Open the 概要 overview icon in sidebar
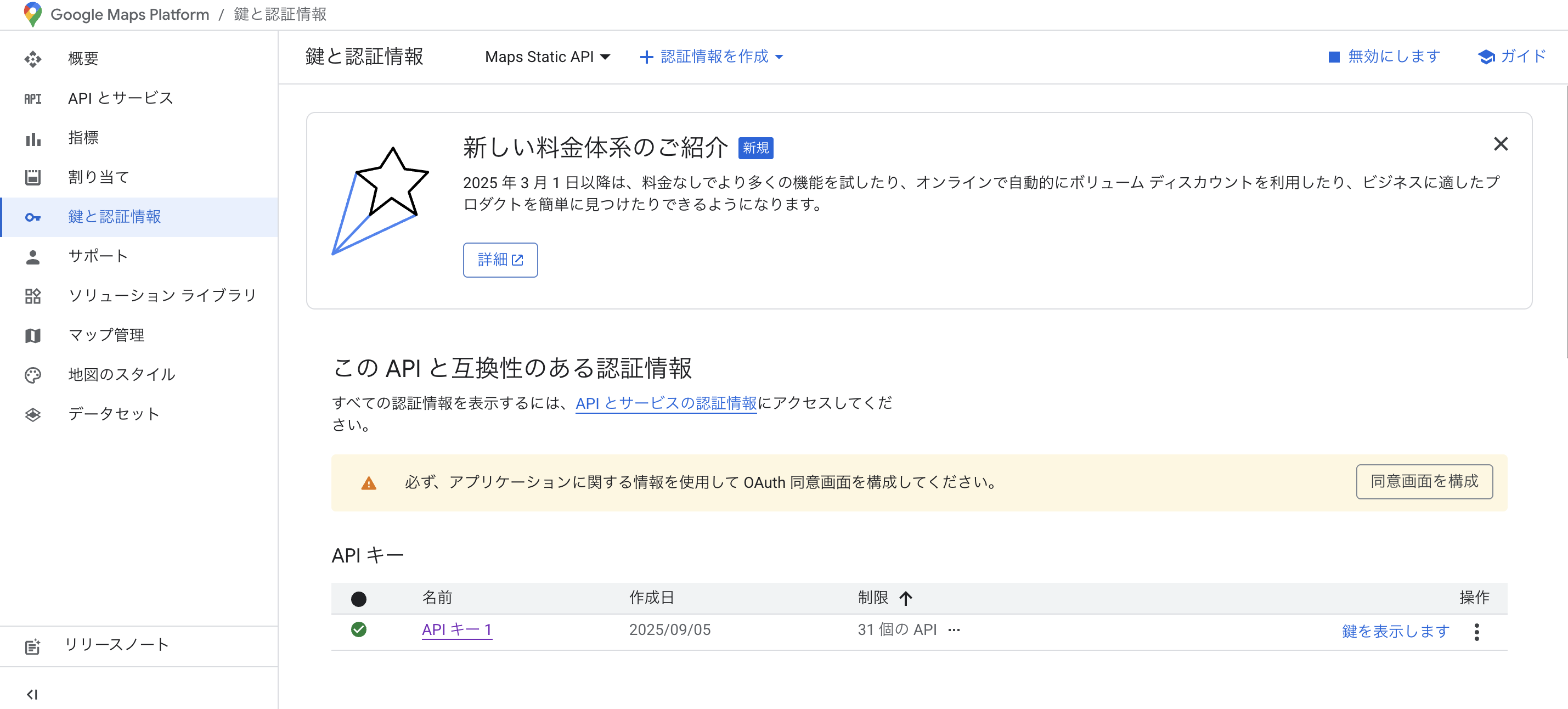1568x709 pixels. tap(32, 58)
